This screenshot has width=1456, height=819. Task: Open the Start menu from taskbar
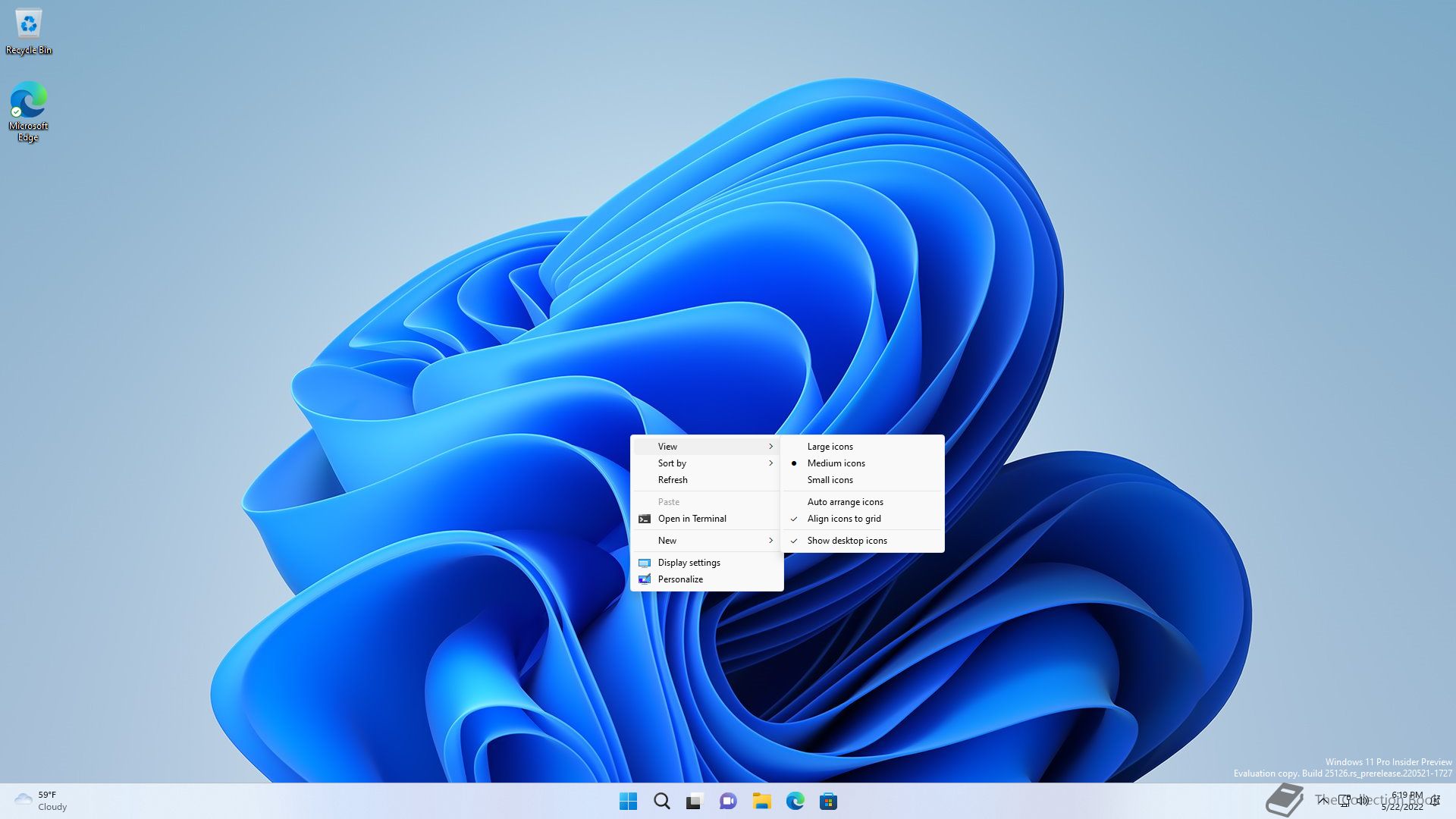click(628, 801)
